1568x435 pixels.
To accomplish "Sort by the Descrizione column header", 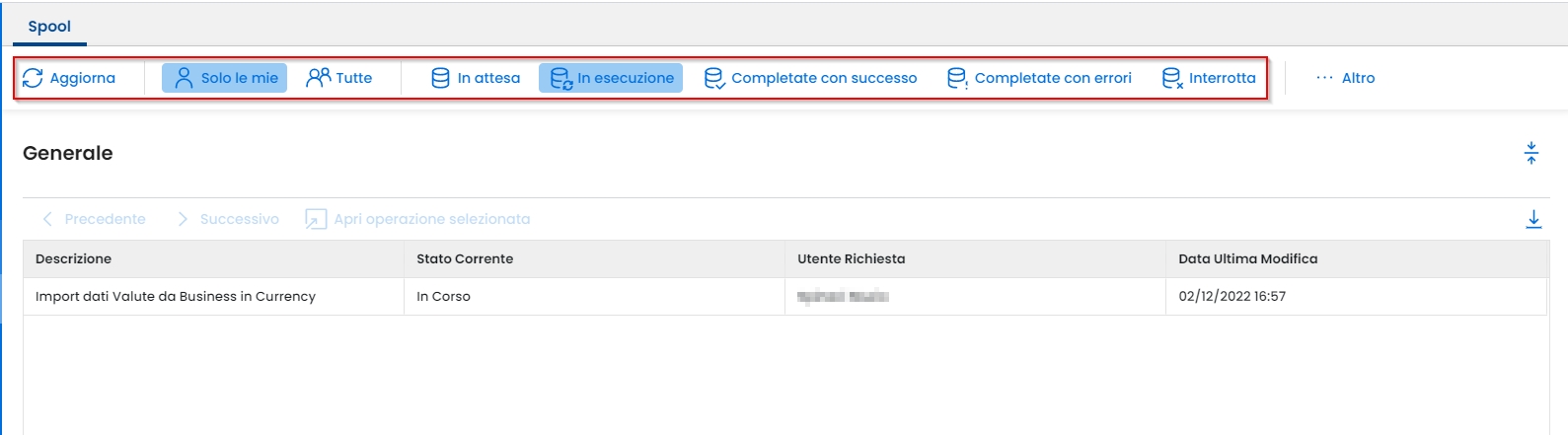I will [74, 258].
